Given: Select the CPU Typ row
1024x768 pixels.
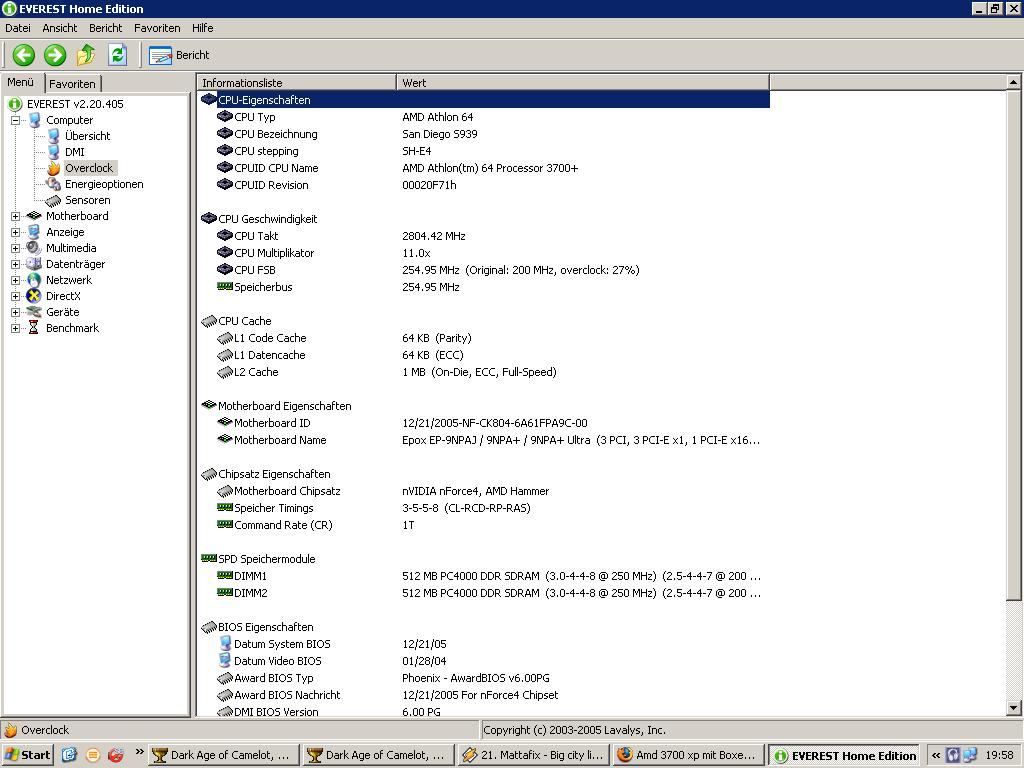Looking at the screenshot, I should point(484,117).
